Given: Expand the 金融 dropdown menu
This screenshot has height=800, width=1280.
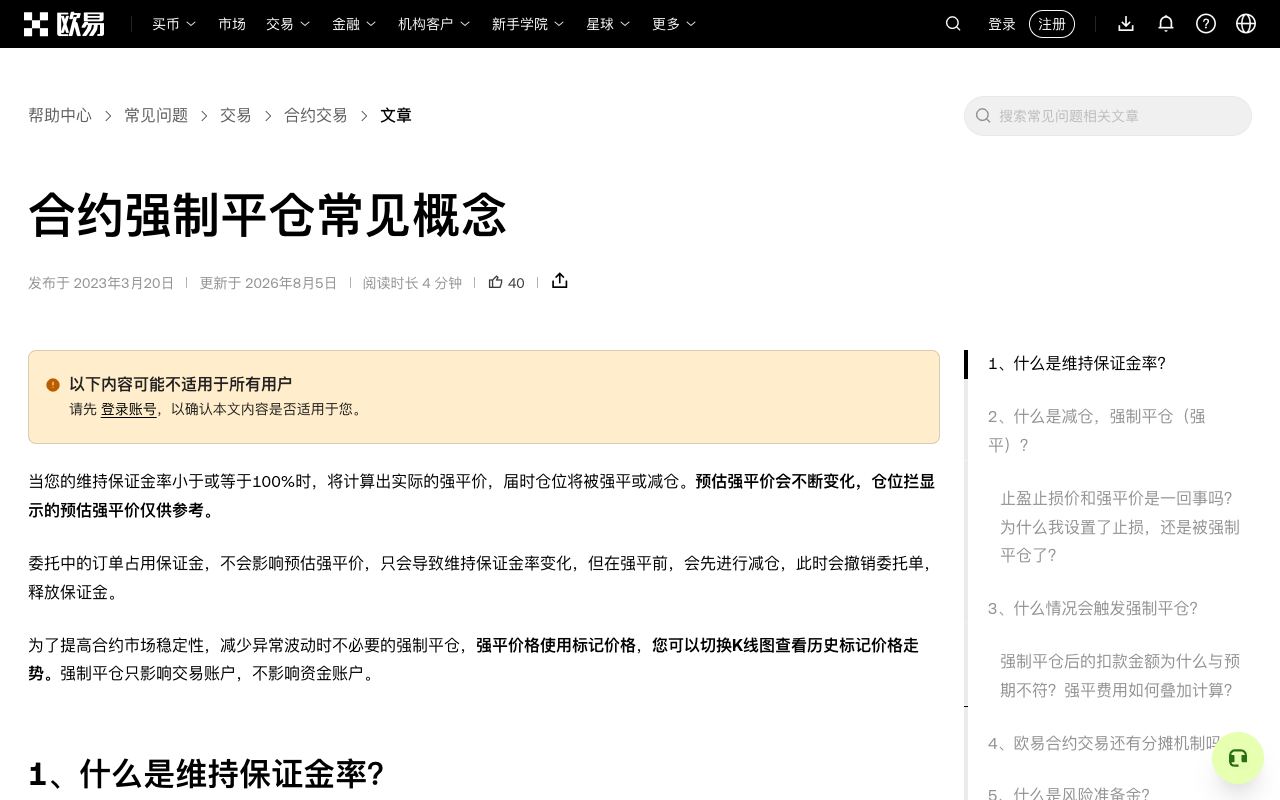Looking at the screenshot, I should tap(354, 24).
